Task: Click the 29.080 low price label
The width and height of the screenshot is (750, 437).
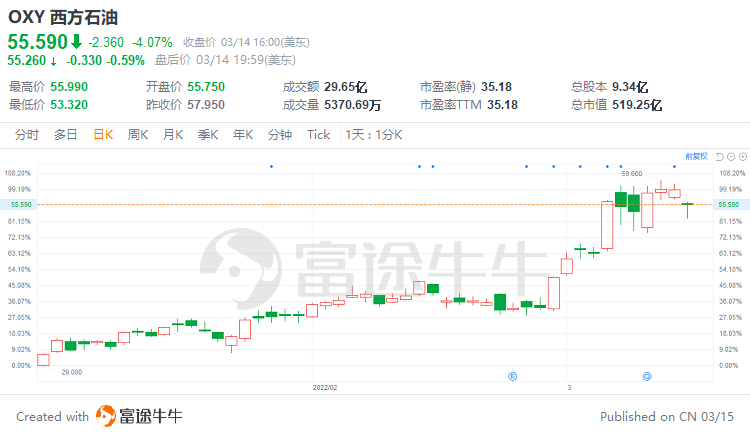Action: click(72, 372)
